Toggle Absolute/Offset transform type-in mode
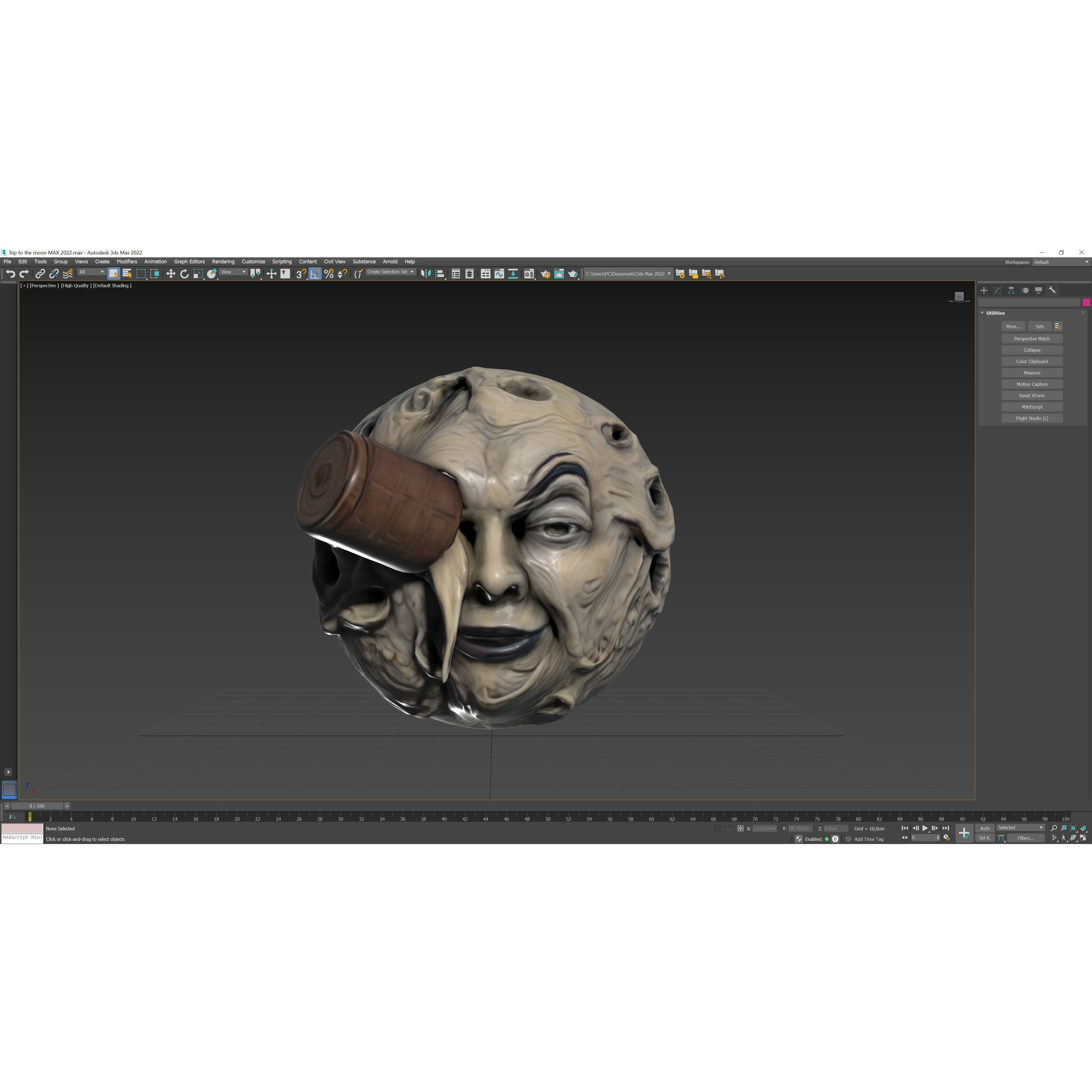 pos(741,829)
